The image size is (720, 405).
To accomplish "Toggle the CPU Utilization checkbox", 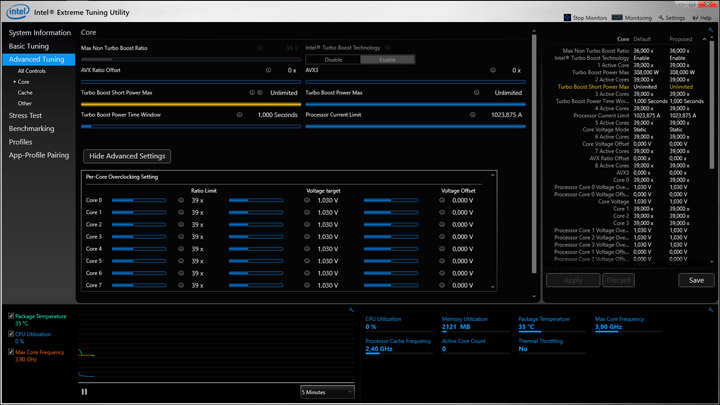I will [11, 335].
